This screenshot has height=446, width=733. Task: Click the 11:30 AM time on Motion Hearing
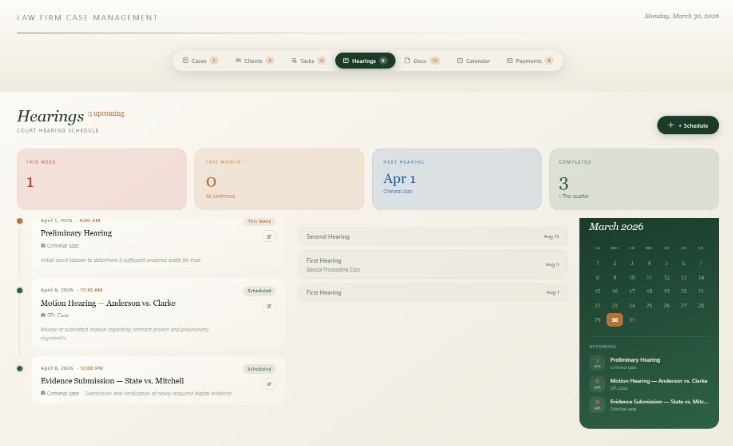click(91, 290)
